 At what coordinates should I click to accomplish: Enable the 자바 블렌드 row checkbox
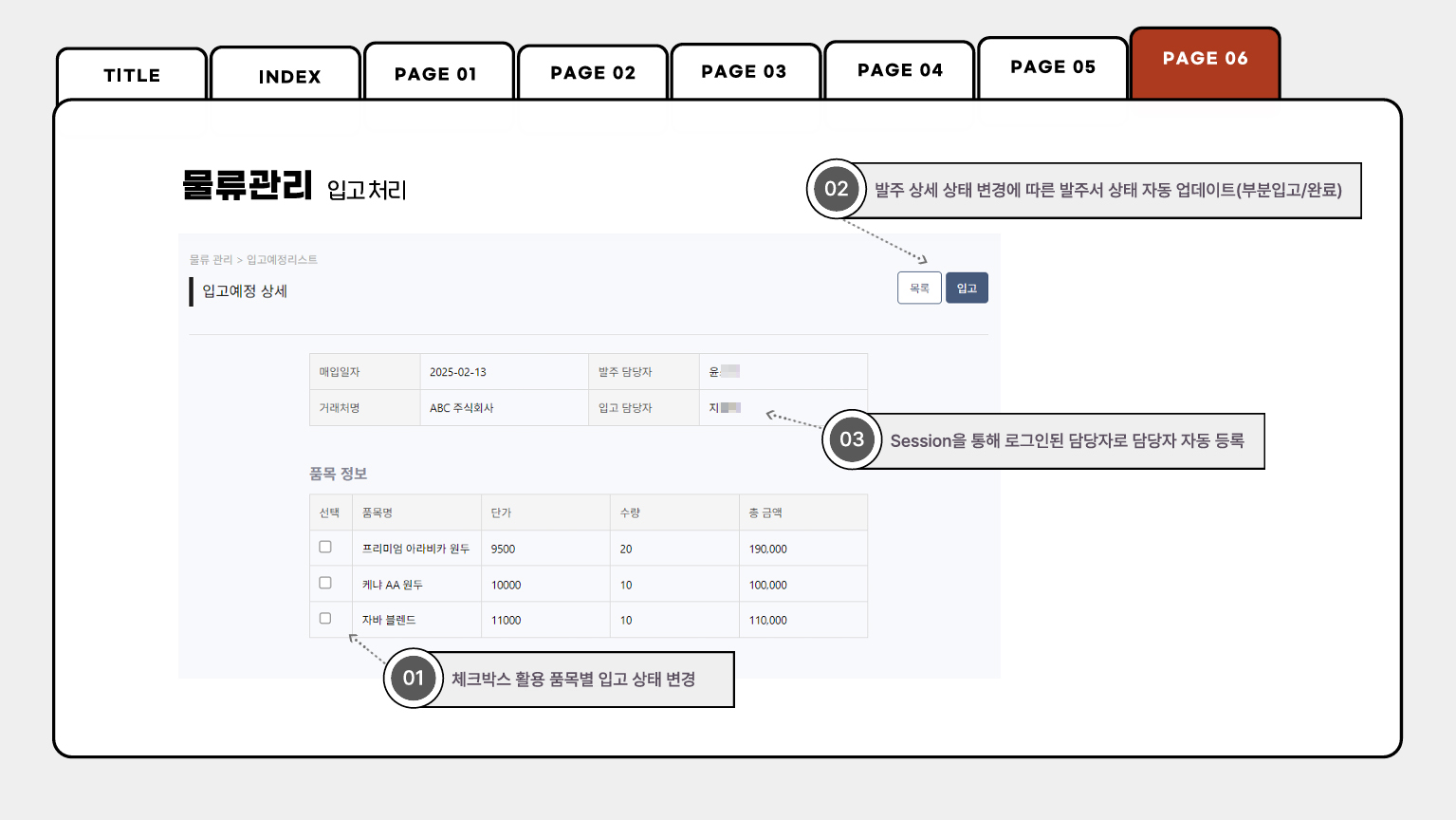tap(325, 618)
